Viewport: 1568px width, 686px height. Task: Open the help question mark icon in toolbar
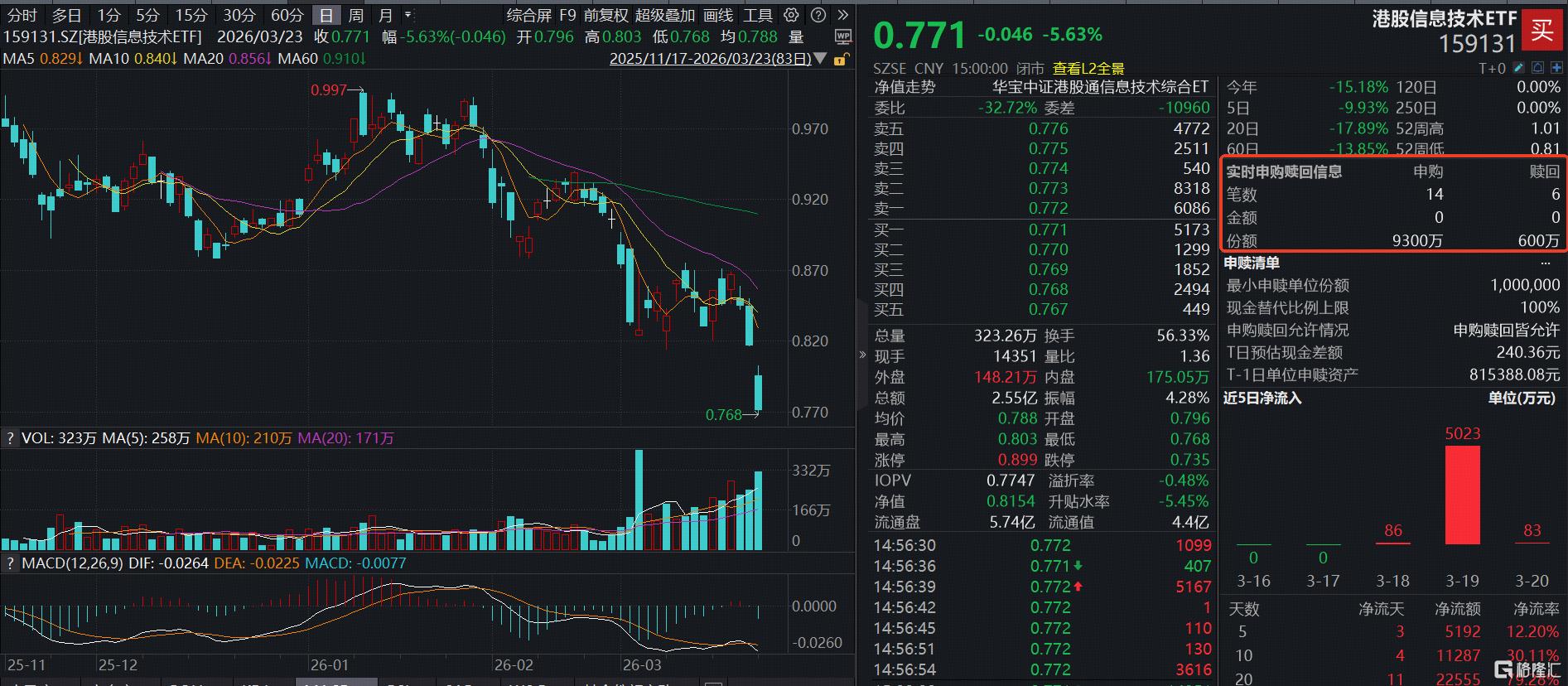818,15
